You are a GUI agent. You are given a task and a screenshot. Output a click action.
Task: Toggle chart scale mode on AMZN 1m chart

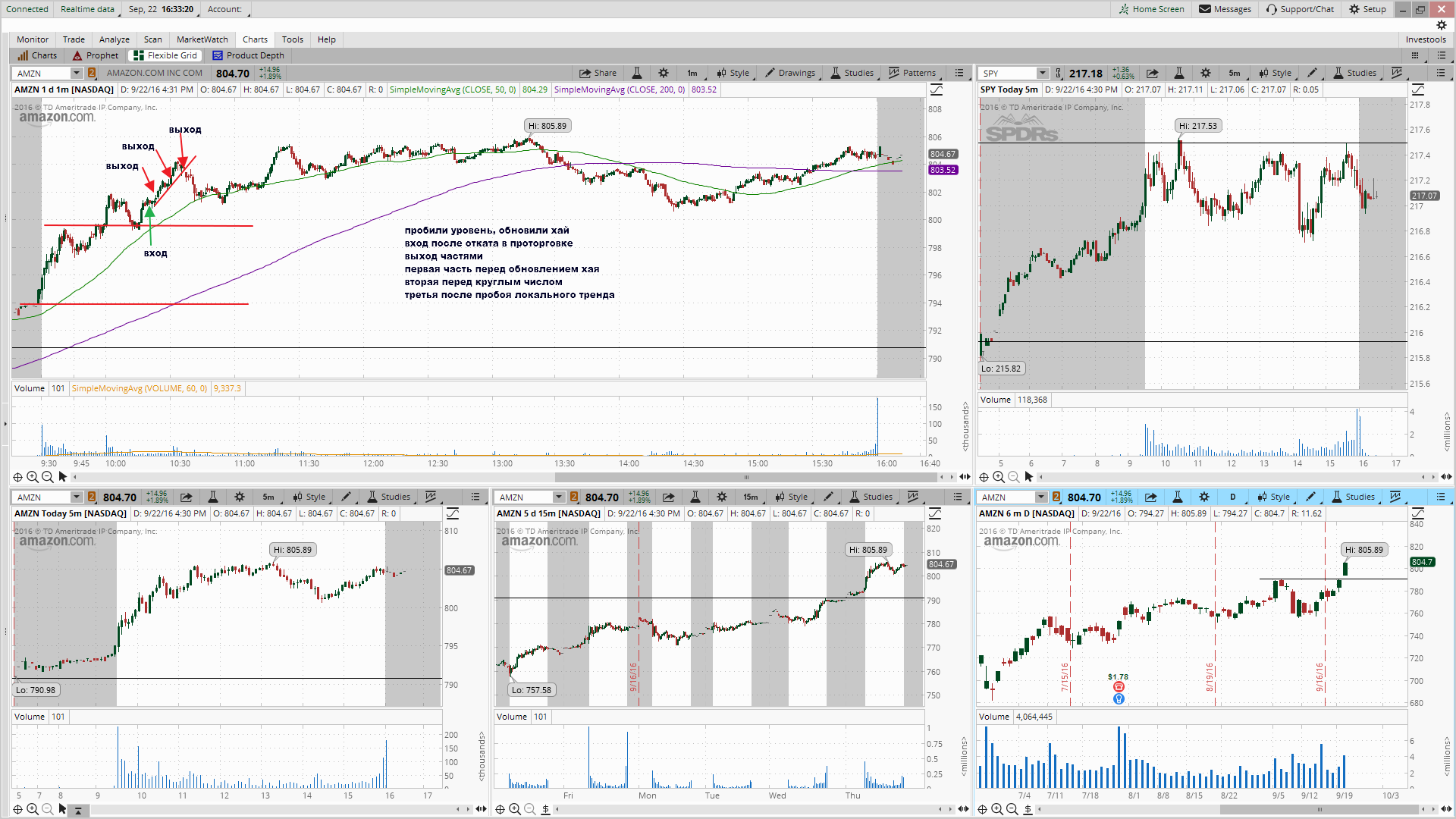[x=937, y=89]
